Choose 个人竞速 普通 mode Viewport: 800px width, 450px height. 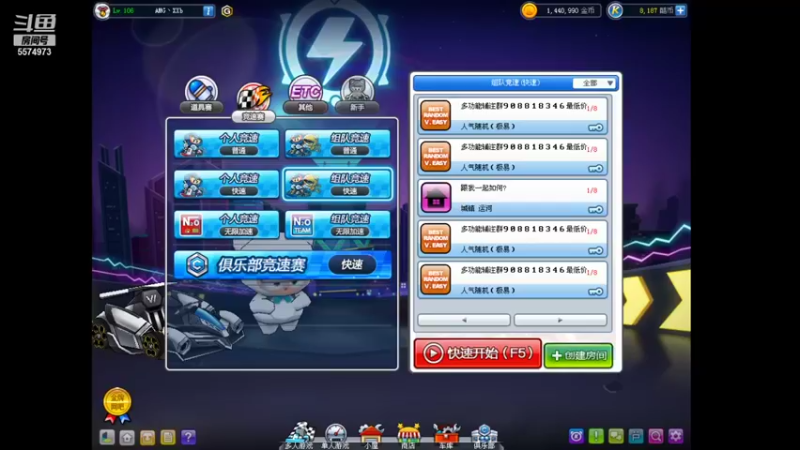point(227,143)
